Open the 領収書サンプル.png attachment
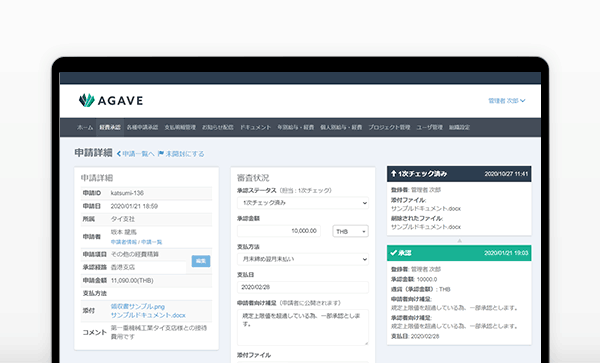 pos(138,306)
